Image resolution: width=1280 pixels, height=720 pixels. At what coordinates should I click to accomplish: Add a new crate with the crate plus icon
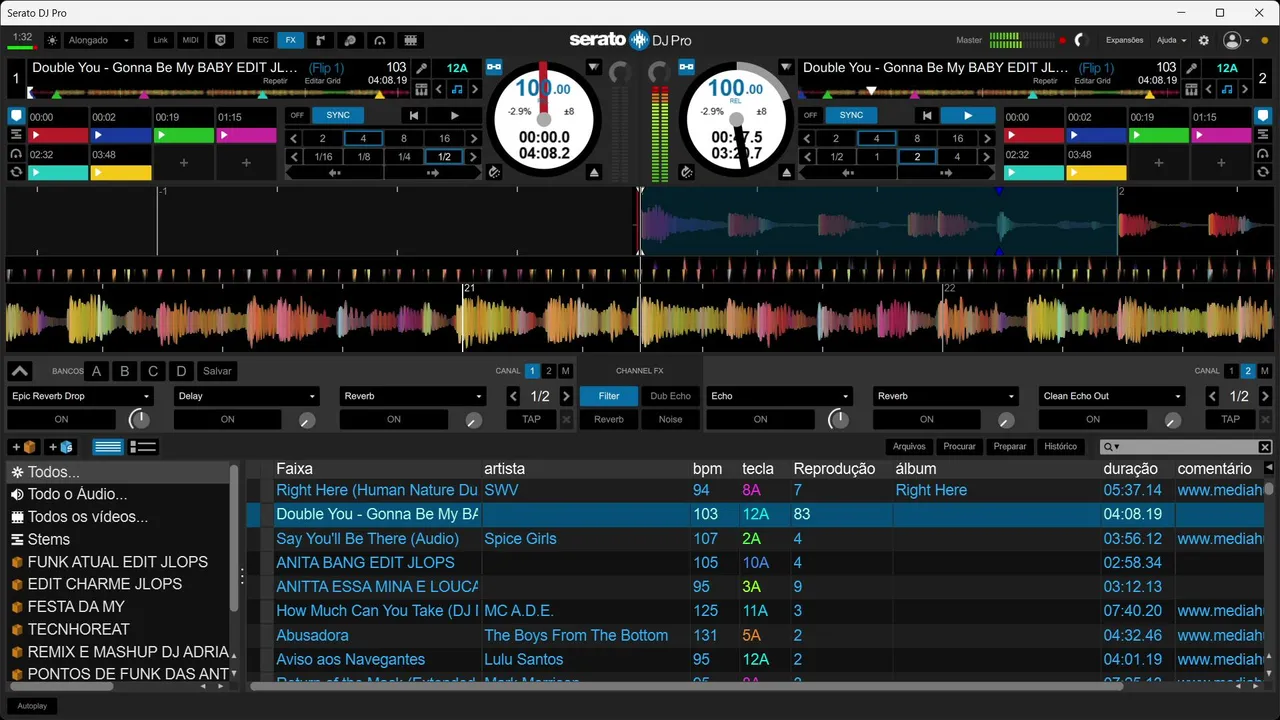[23, 447]
